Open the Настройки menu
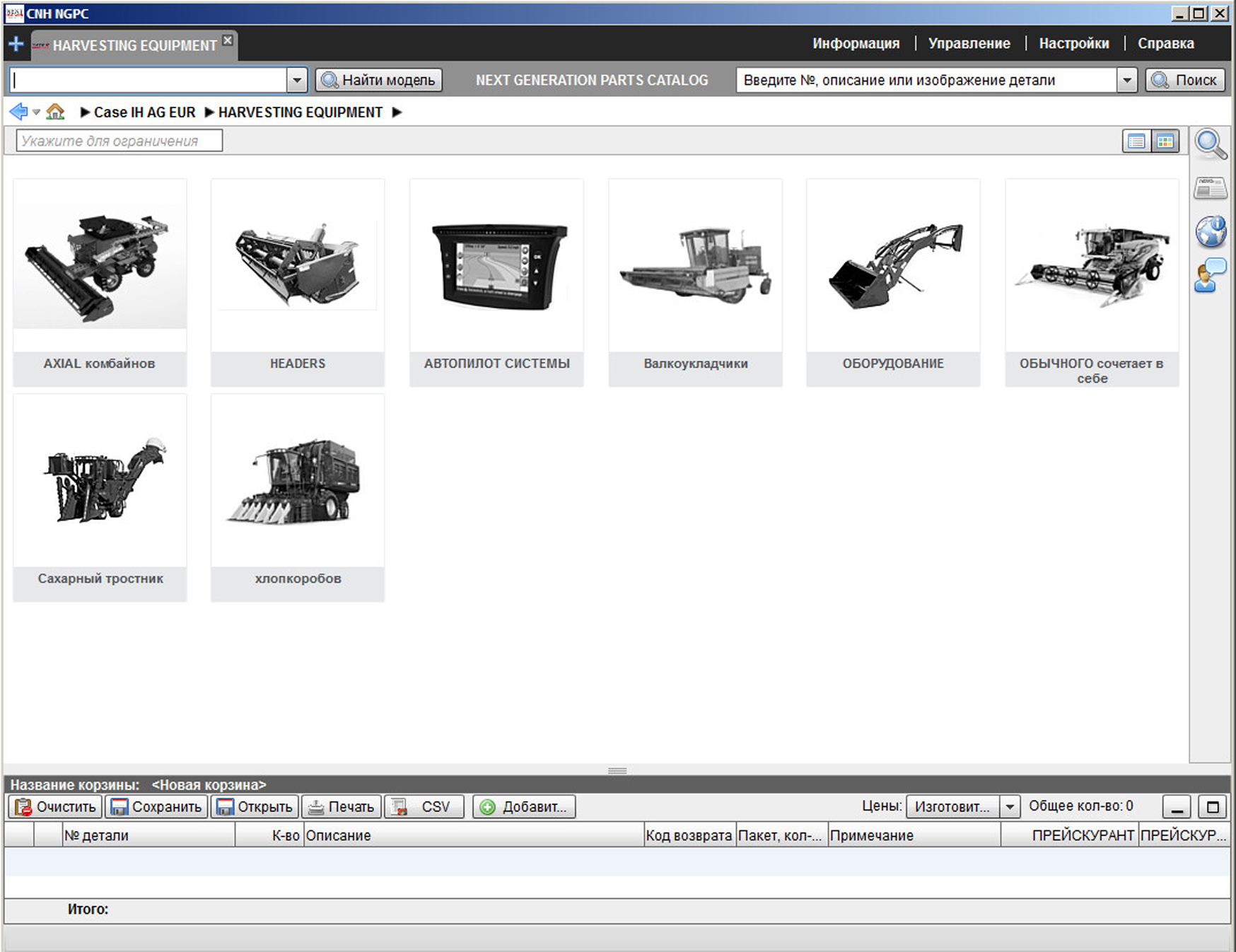 pyautogui.click(x=1073, y=44)
